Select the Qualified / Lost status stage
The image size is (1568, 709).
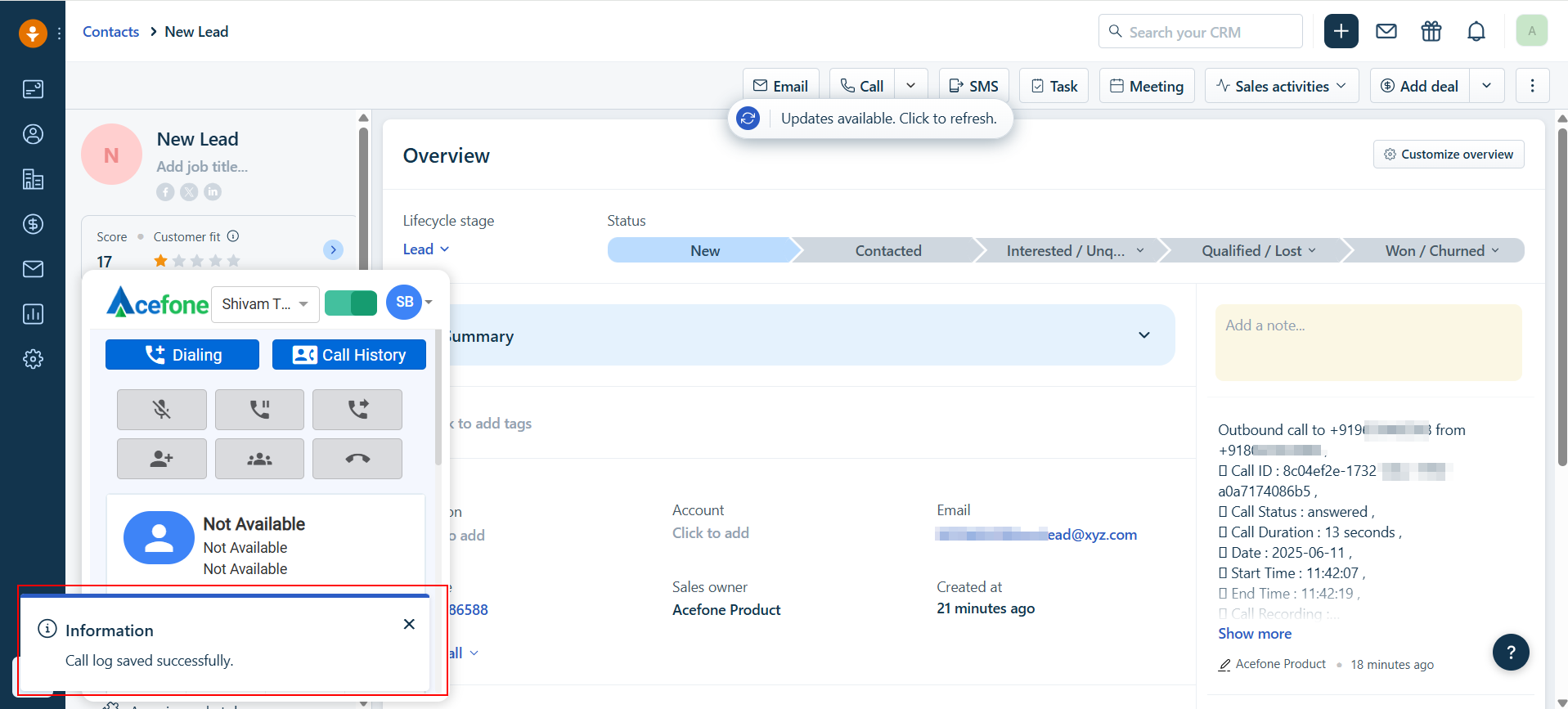pyautogui.click(x=1258, y=250)
